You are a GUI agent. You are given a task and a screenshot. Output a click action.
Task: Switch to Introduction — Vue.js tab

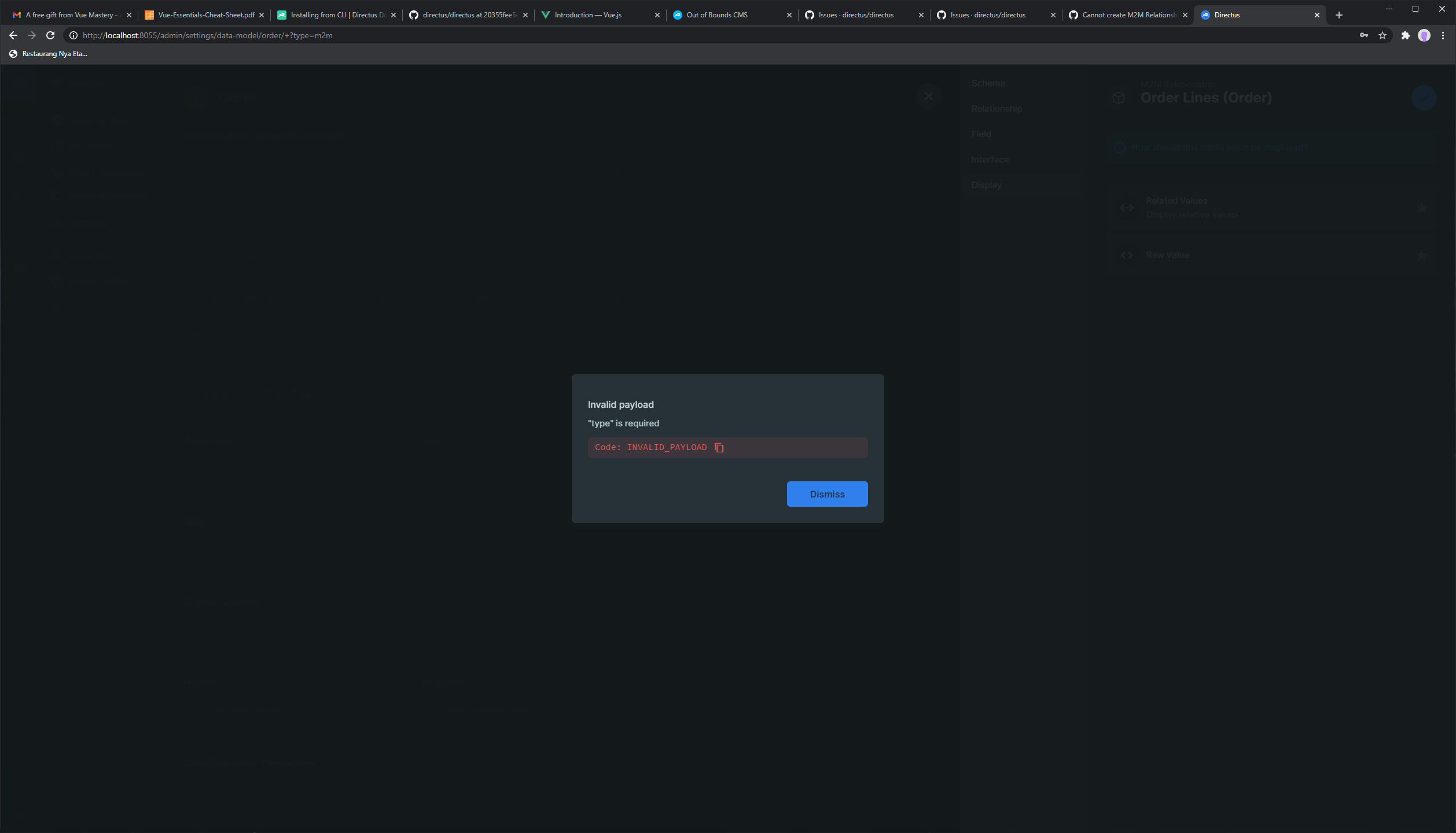tap(599, 15)
